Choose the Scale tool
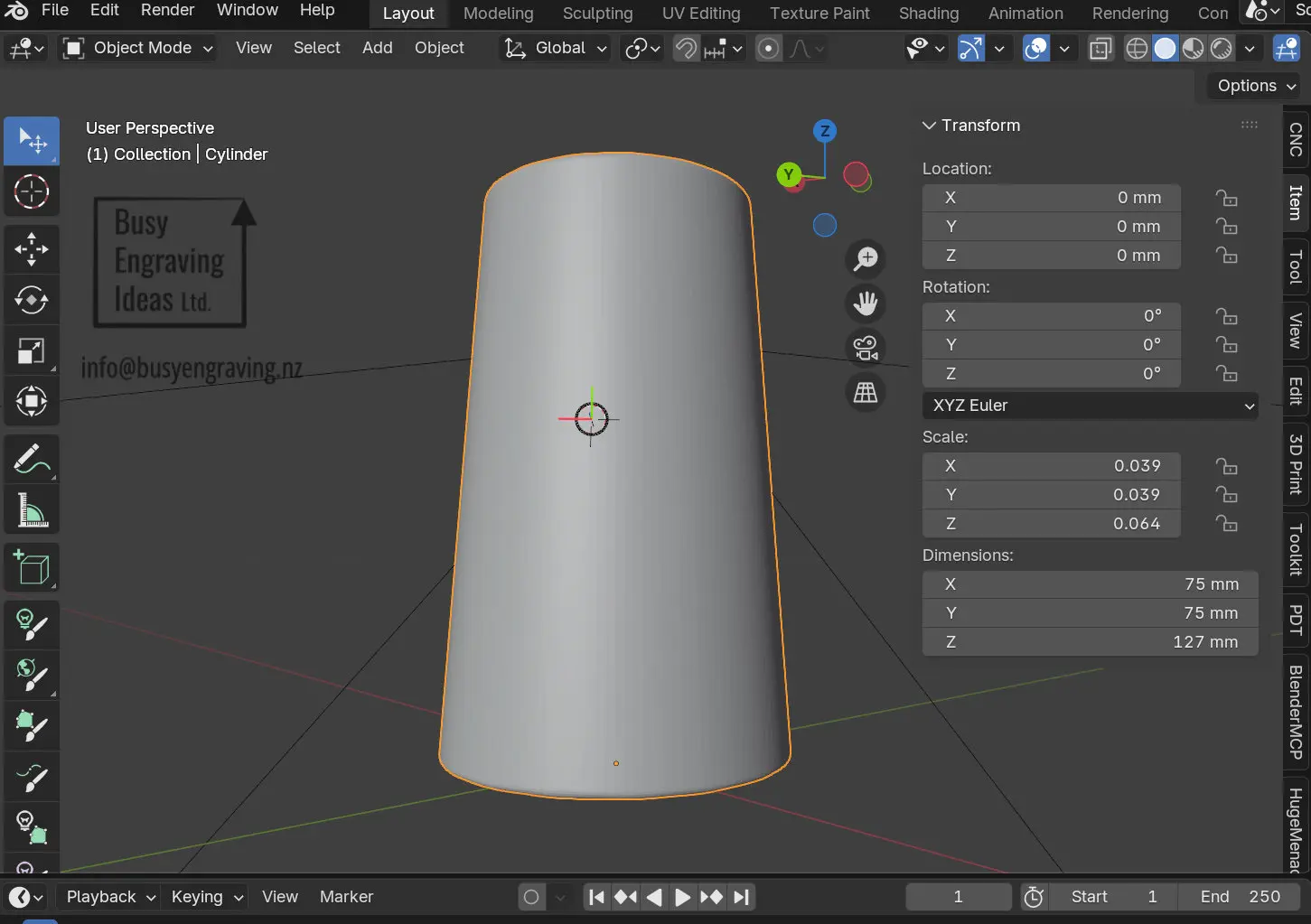 32,350
